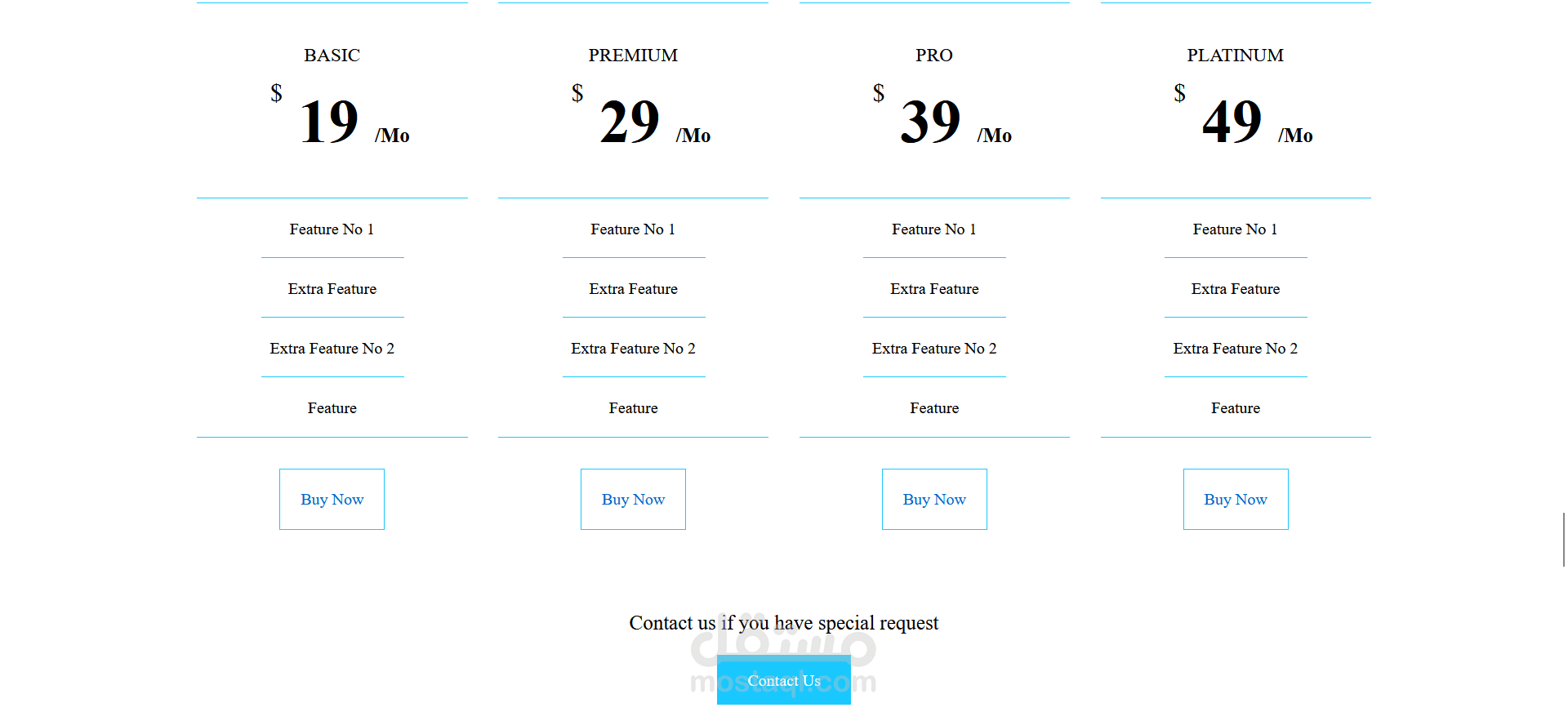Click Extra Feature No 2 in BASIC column
This screenshot has height=712, width=1568.
[332, 349]
